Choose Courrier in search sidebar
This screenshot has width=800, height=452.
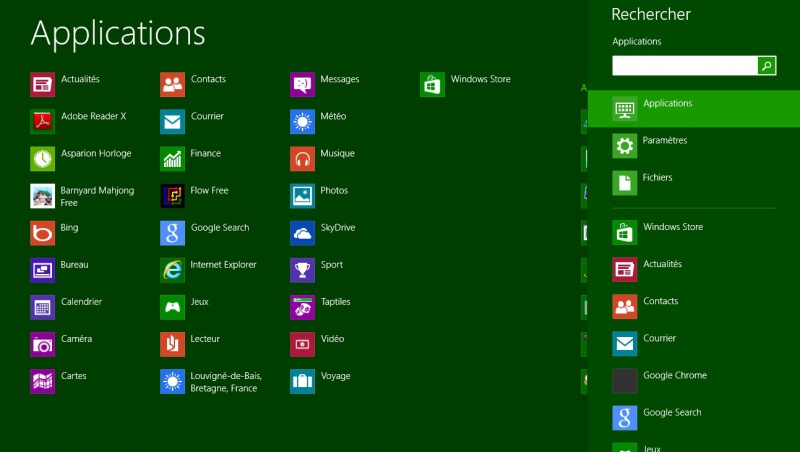coord(694,343)
